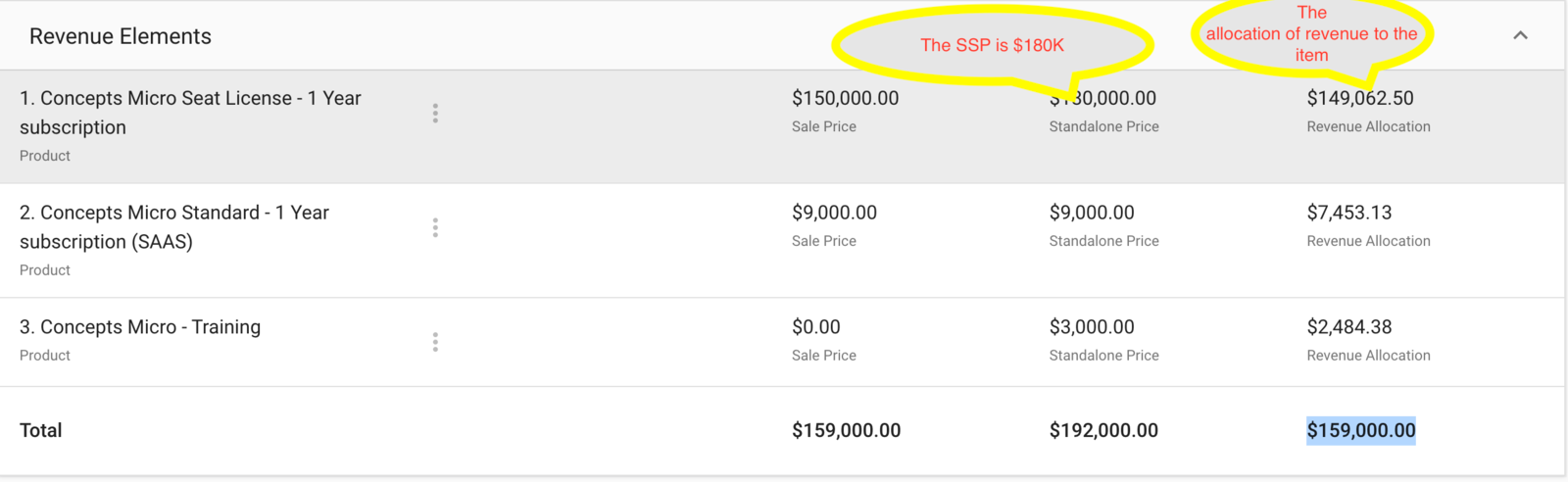Viewport: 1568px width, 482px height.
Task: Click the allocation of revenue callout bubble
Action: [x=1312, y=35]
